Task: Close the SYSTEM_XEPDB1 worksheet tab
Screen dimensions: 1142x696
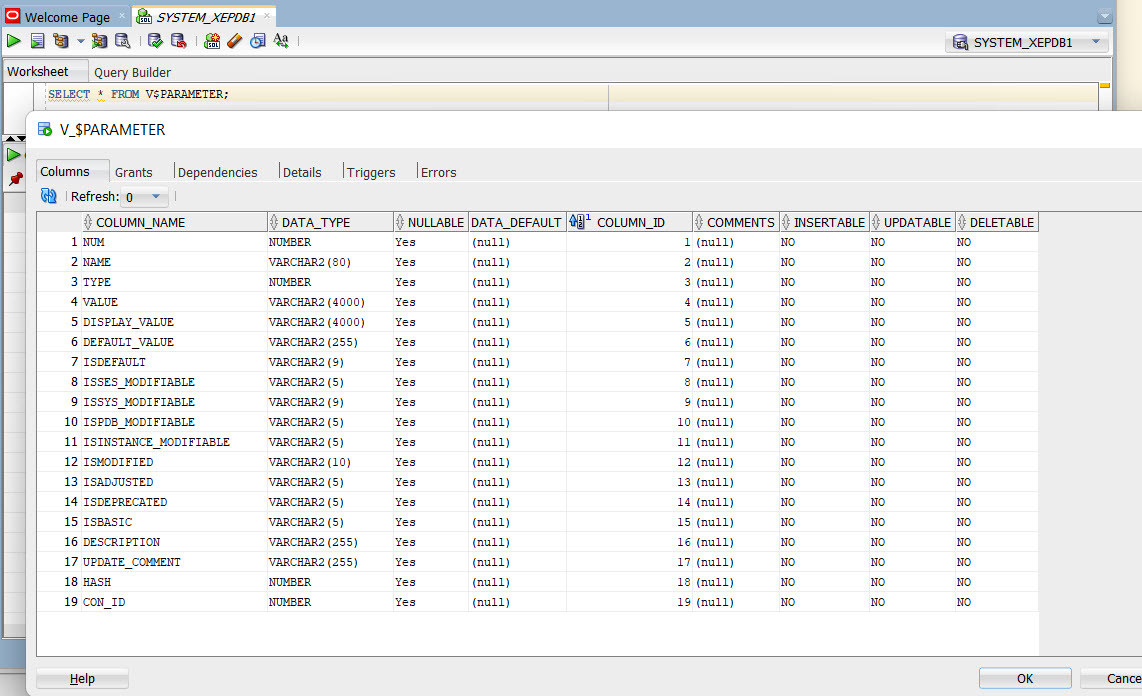Action: (267, 16)
